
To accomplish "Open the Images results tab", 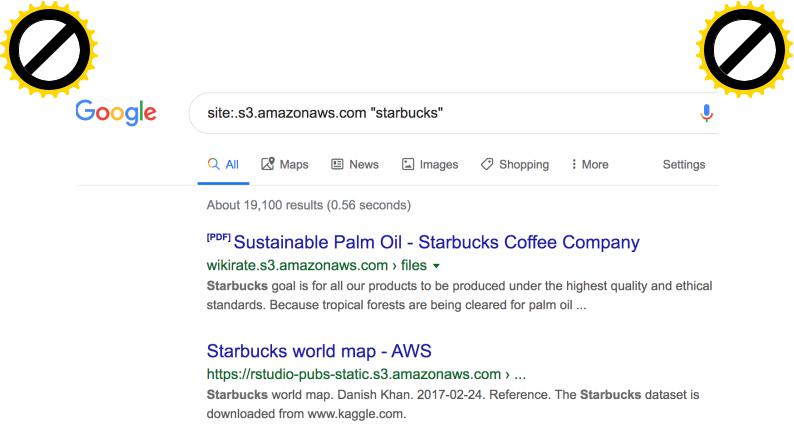I will tap(430, 164).
